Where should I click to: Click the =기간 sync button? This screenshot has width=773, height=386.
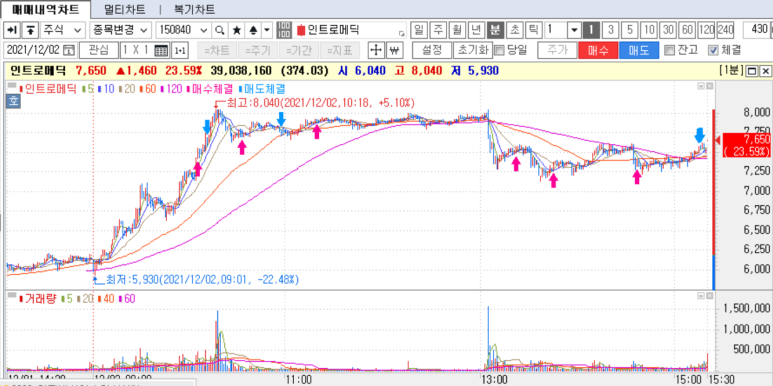tap(299, 50)
